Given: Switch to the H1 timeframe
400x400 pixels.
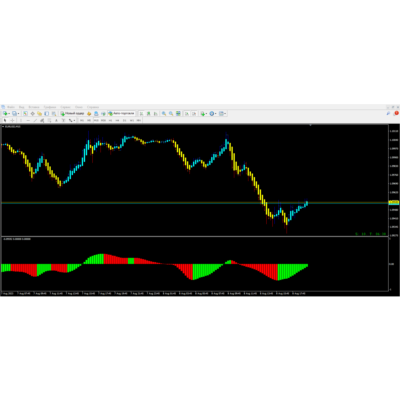Looking at the screenshot, I should [x=110, y=120].
